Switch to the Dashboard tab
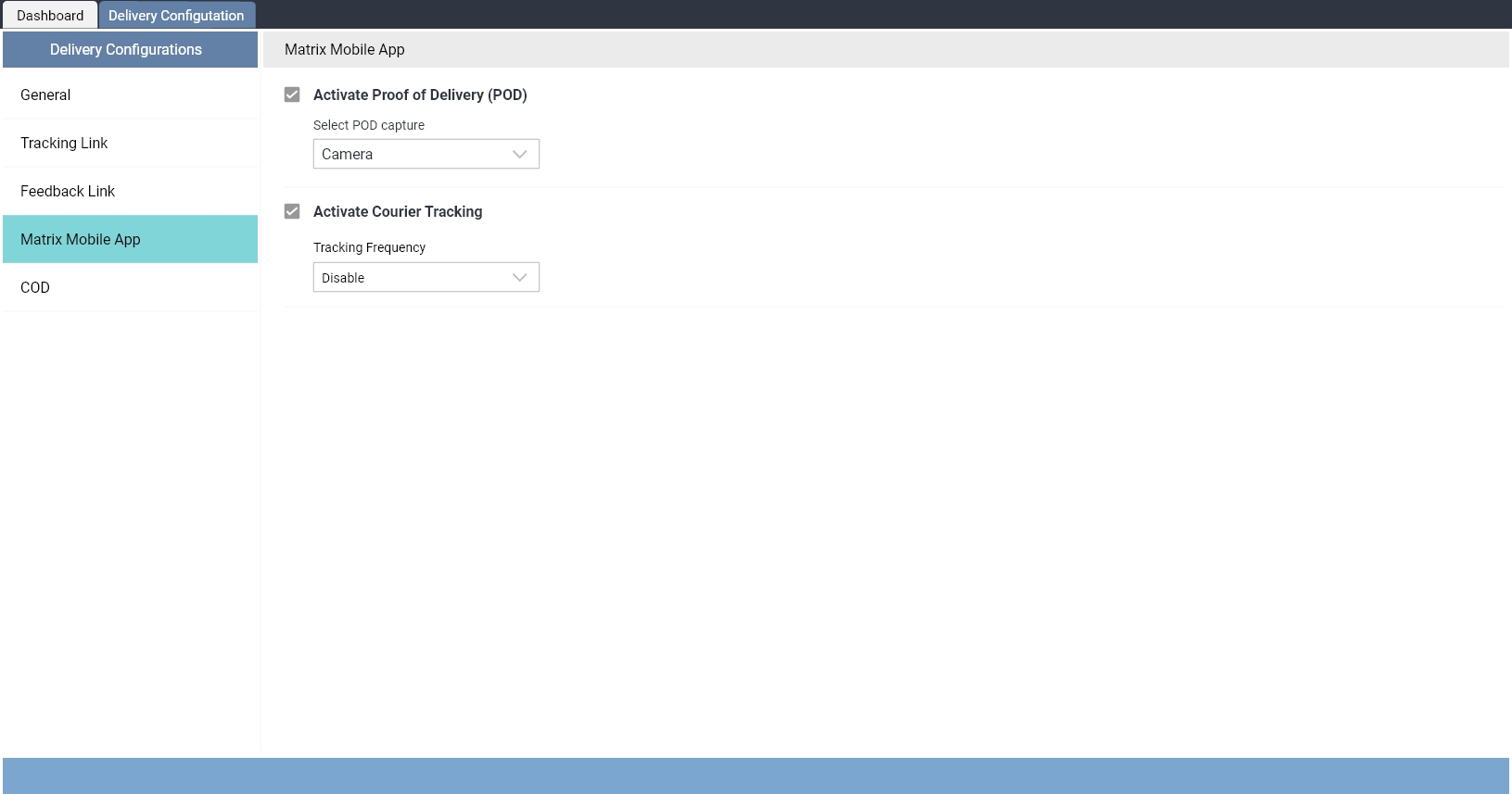 [x=50, y=15]
